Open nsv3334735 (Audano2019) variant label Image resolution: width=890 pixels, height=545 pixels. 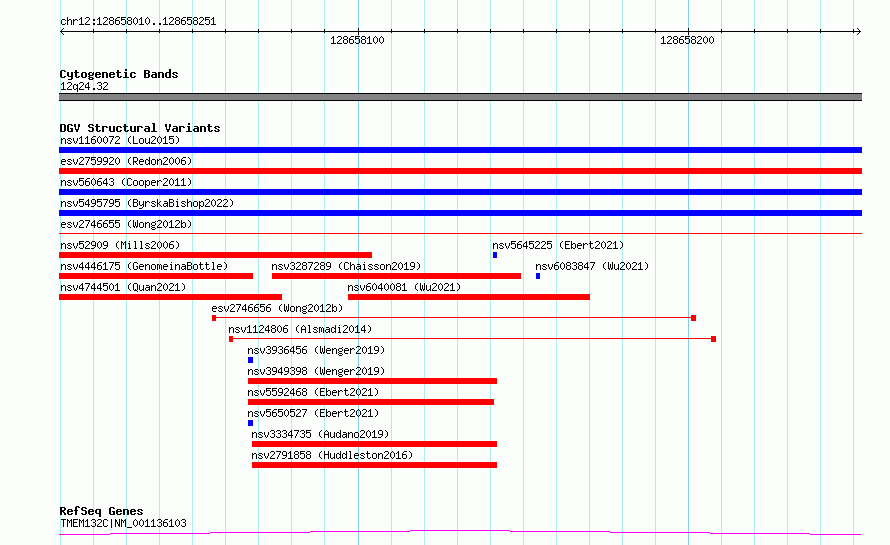click(x=320, y=434)
